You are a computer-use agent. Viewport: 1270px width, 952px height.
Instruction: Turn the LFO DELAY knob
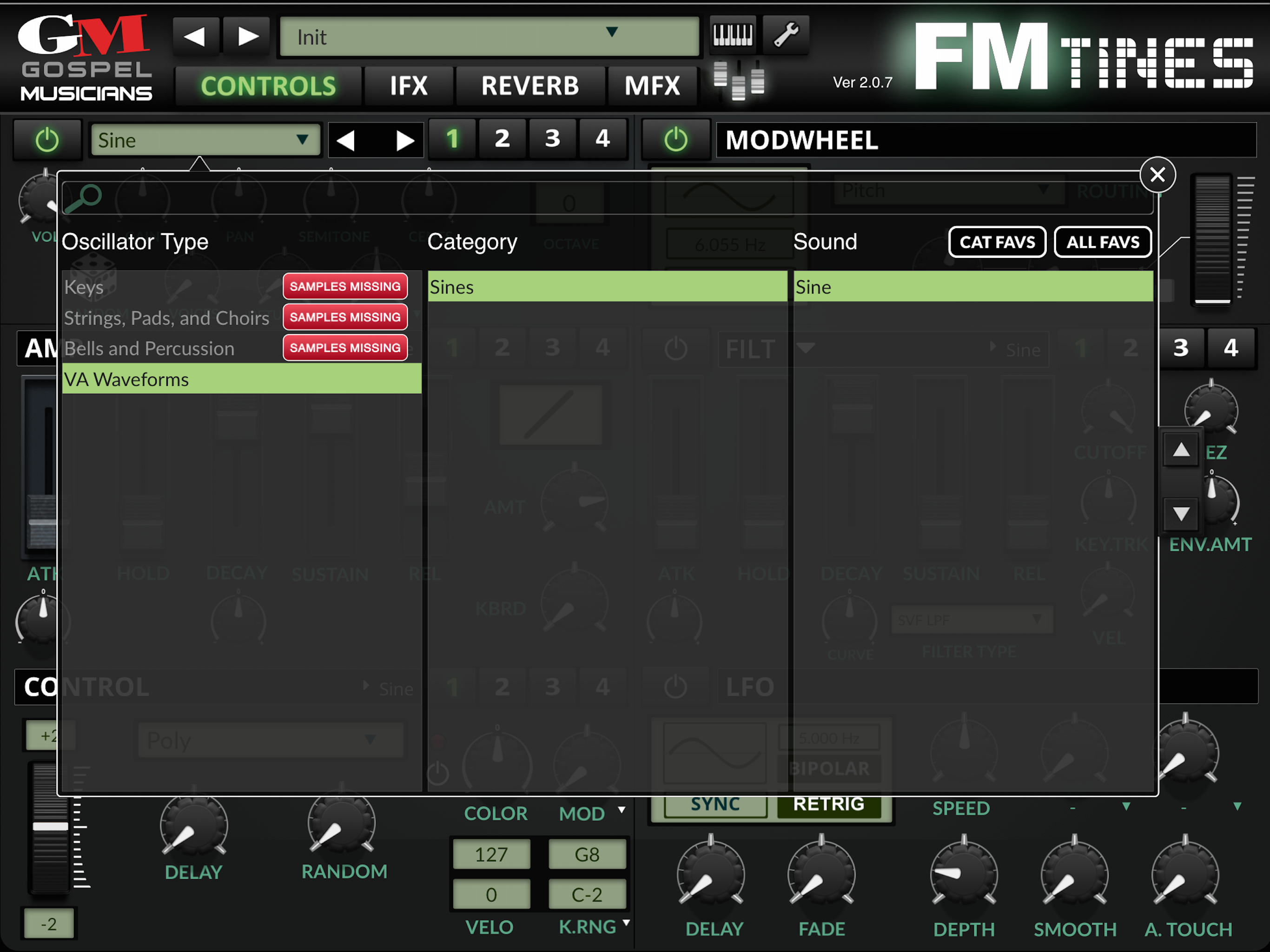point(711,875)
